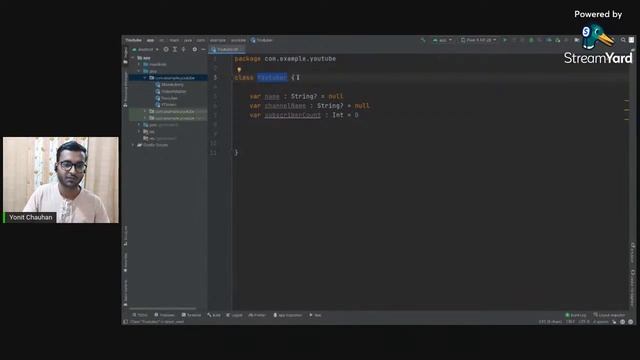Screen dimensions: 640x360
Task: Open the Terminal tool window tab
Action: click(191, 315)
